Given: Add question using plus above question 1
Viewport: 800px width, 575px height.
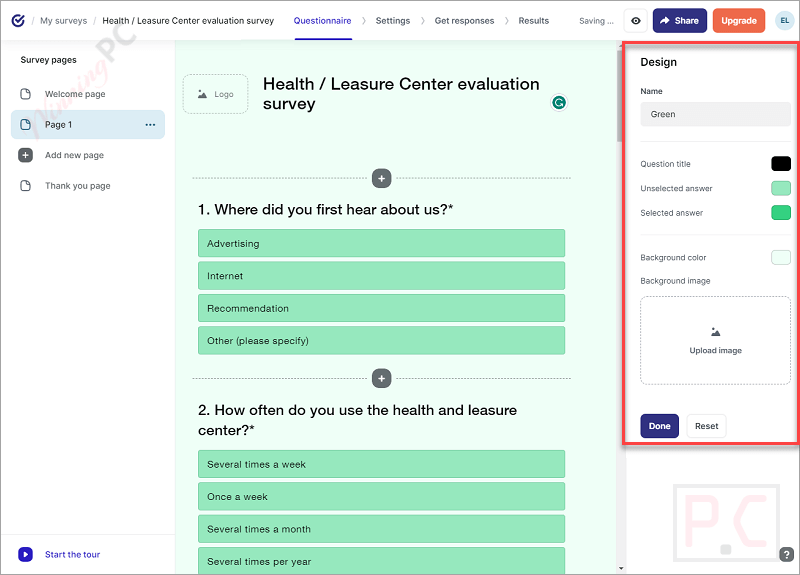Looking at the screenshot, I should (x=382, y=179).
